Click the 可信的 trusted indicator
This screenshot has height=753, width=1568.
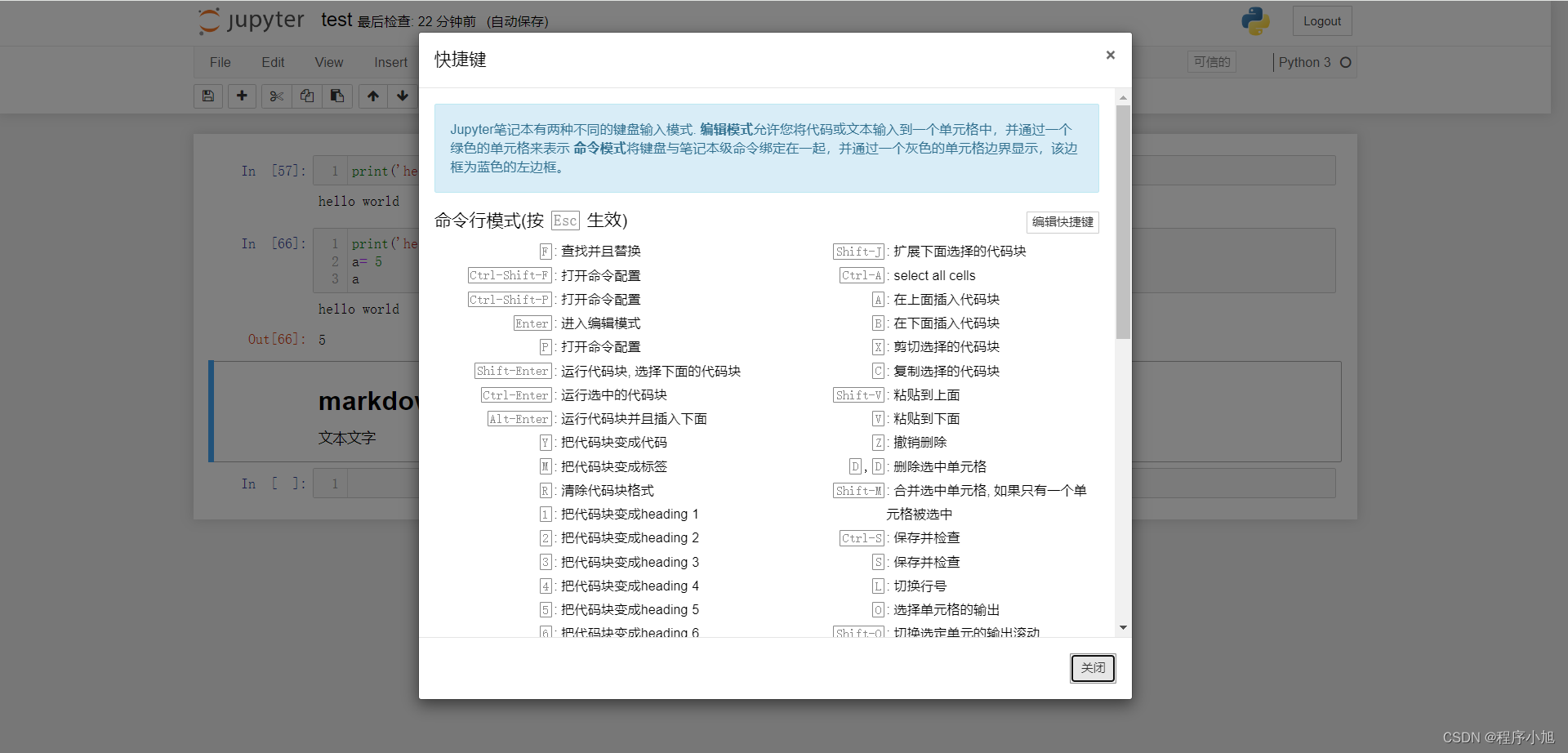(x=1212, y=62)
